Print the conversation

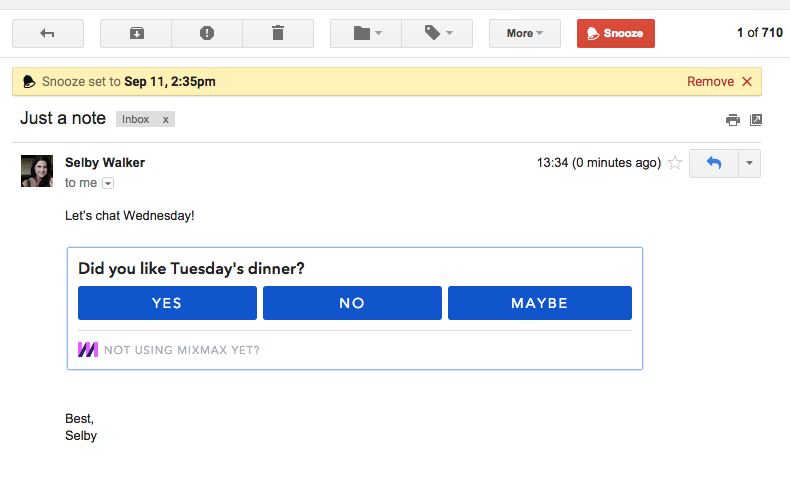tap(733, 120)
